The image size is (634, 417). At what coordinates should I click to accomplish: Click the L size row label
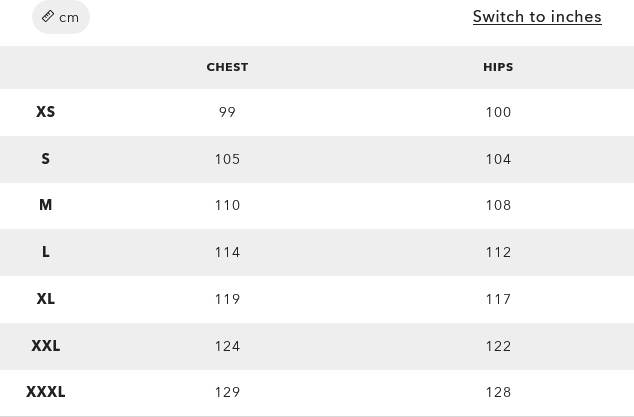coord(46,252)
